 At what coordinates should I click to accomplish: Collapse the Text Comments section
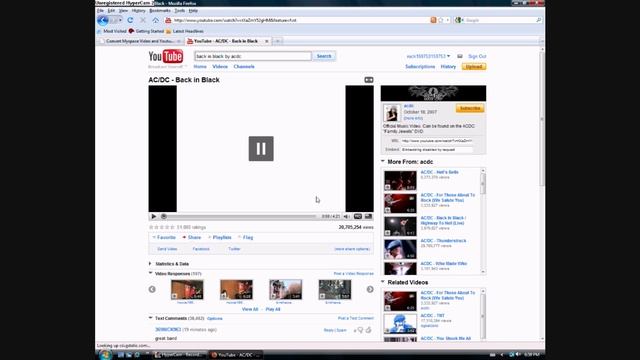tap(150, 318)
